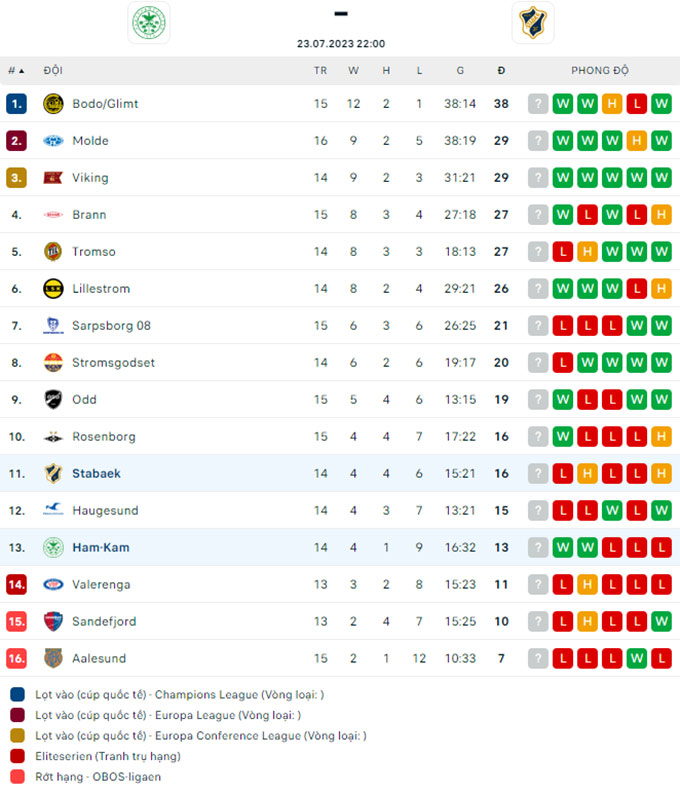680x794 pixels.
Task: Open the Odd club shield icon
Action: tap(53, 400)
